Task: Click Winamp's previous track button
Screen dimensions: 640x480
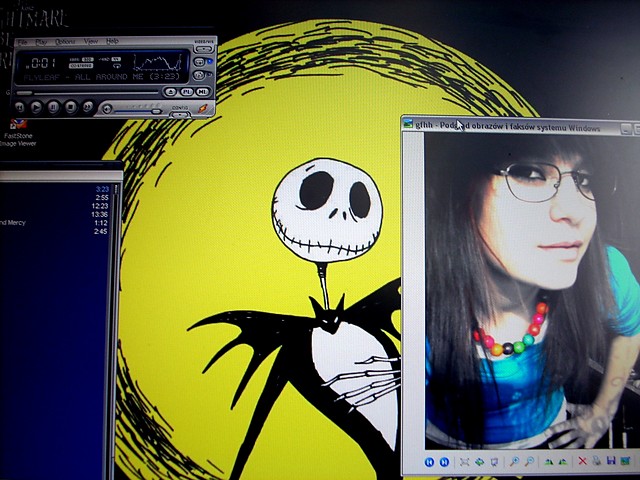Action: click(x=19, y=107)
